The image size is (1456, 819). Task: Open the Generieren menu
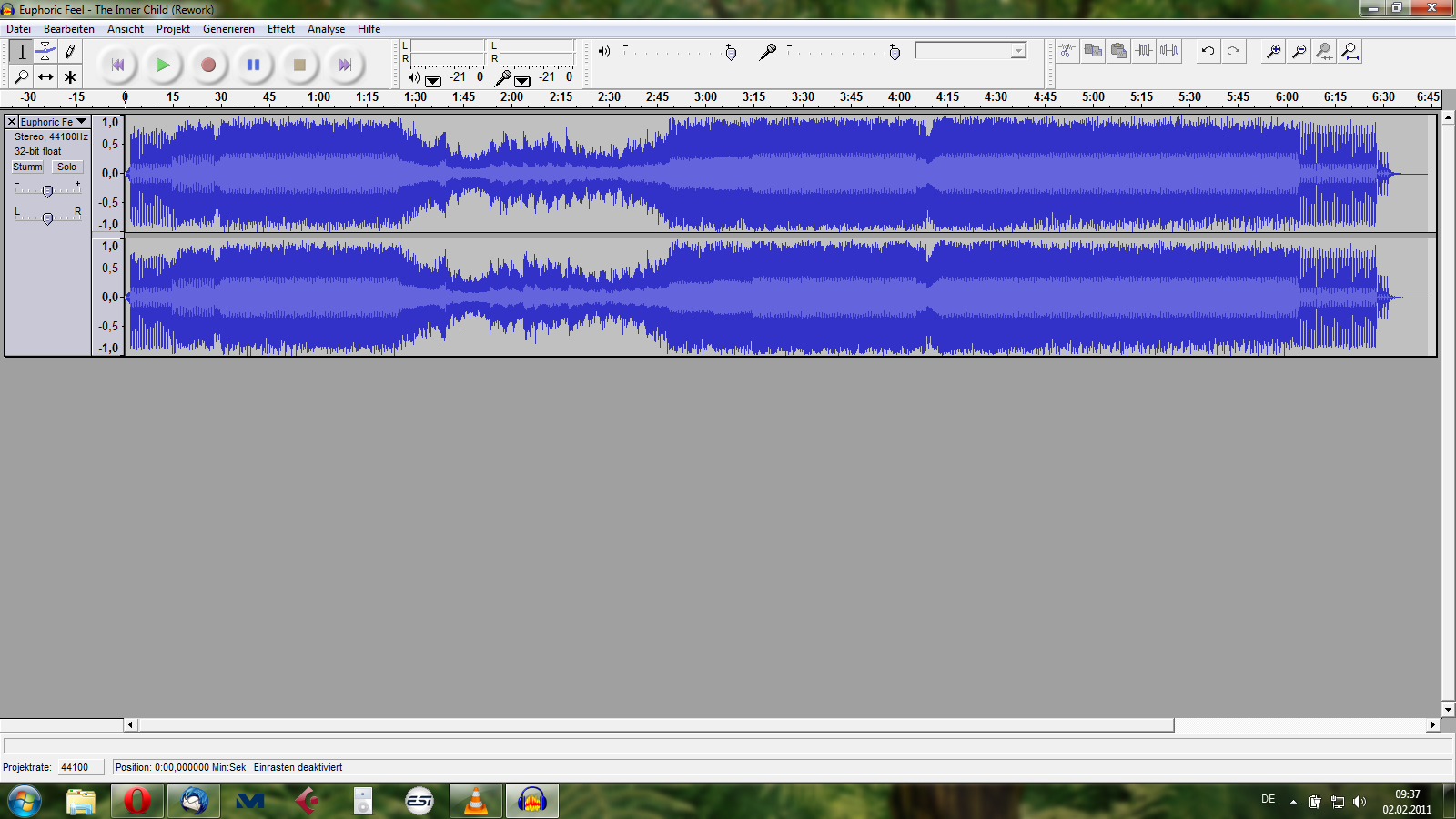(x=228, y=29)
